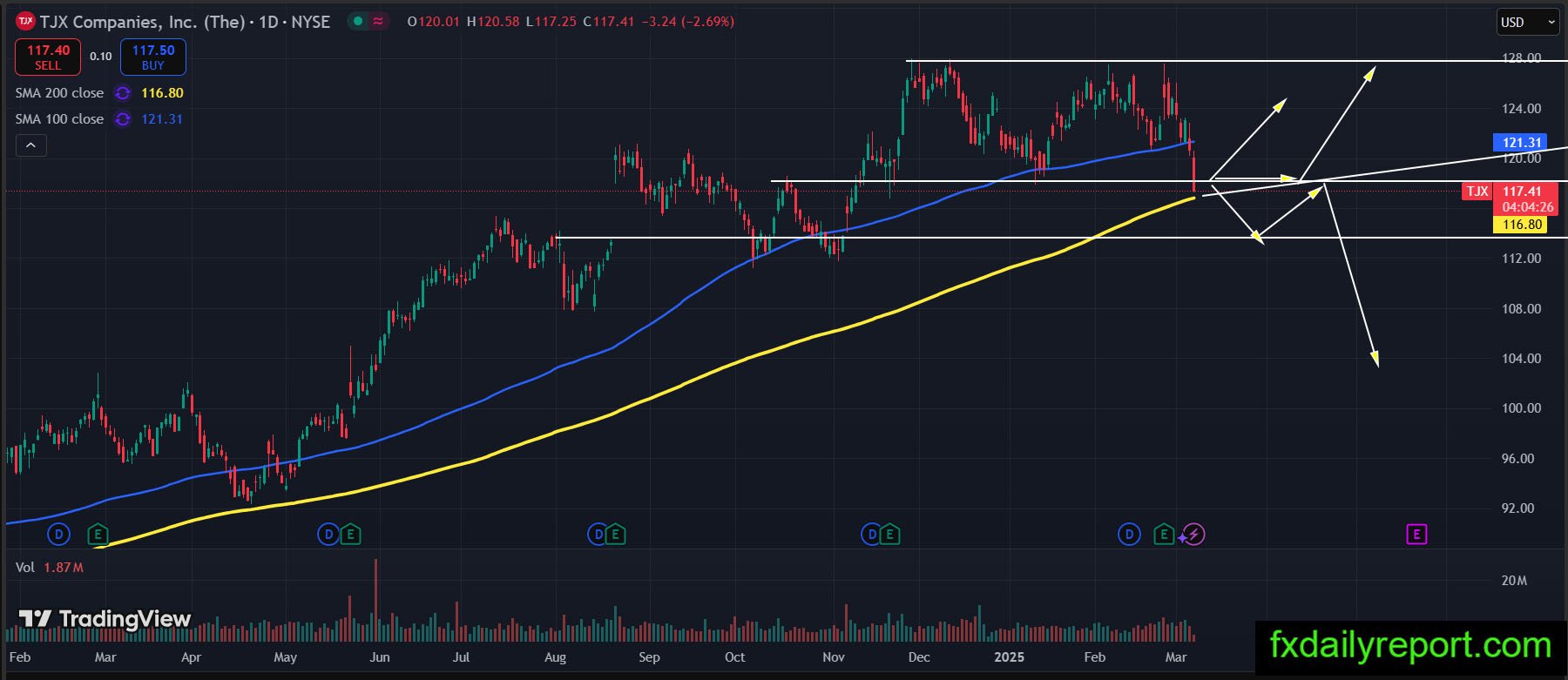Image resolution: width=1568 pixels, height=680 pixels.
Task: Click the 0.10 spread value
Action: [x=101, y=57]
